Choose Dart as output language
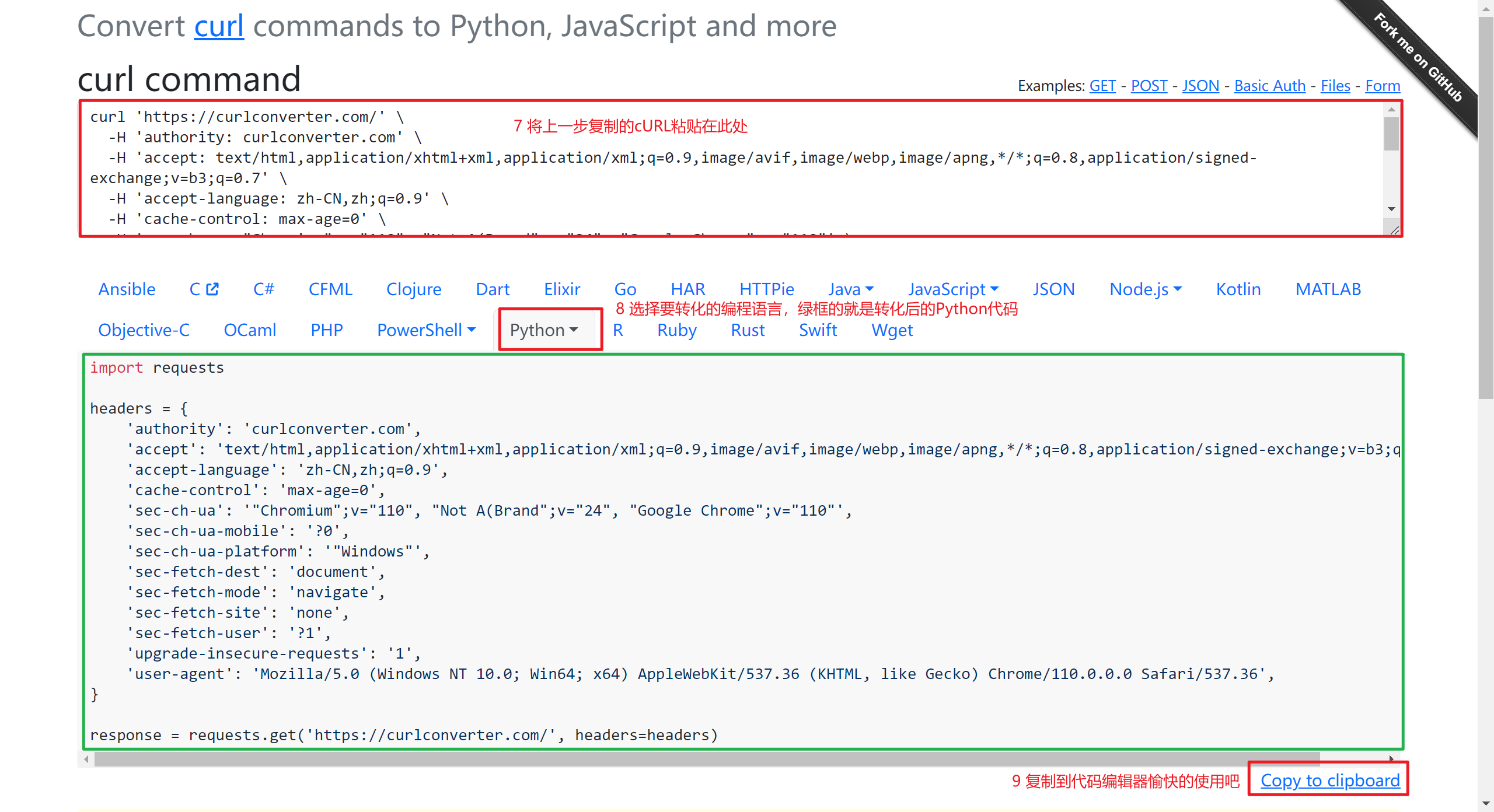Viewport: 1494px width, 812px height. 493,289
